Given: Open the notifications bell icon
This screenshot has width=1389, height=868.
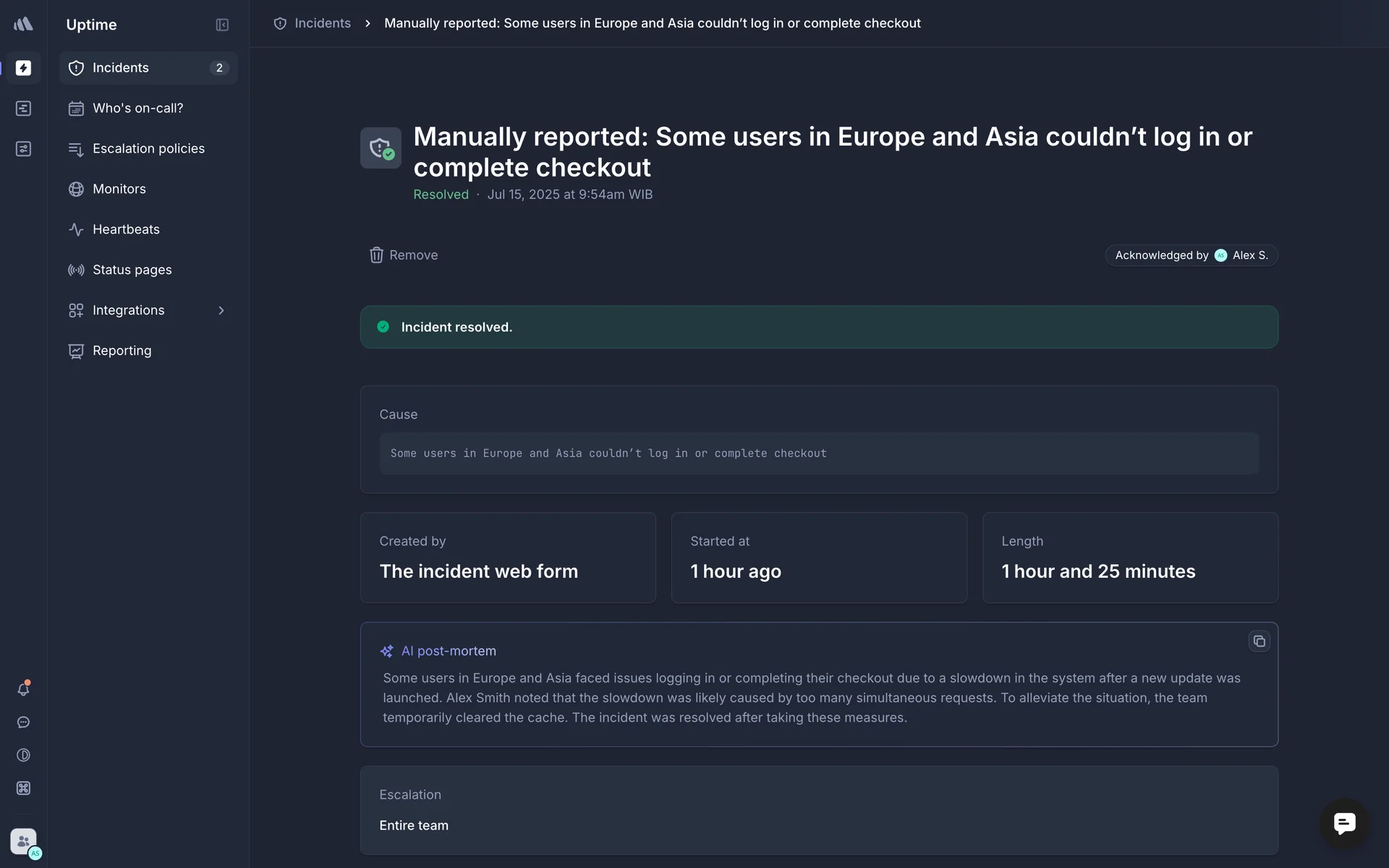Looking at the screenshot, I should coord(23,689).
